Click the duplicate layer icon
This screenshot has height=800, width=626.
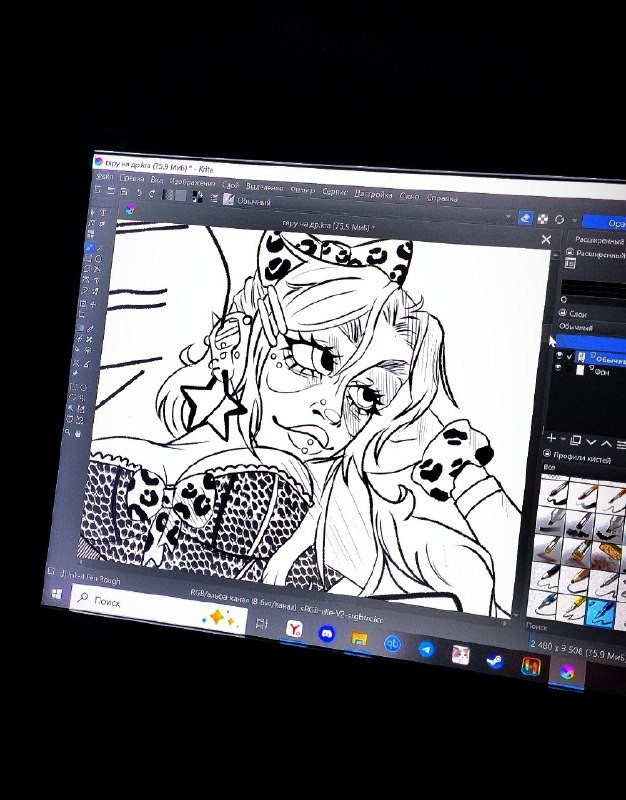click(576, 440)
